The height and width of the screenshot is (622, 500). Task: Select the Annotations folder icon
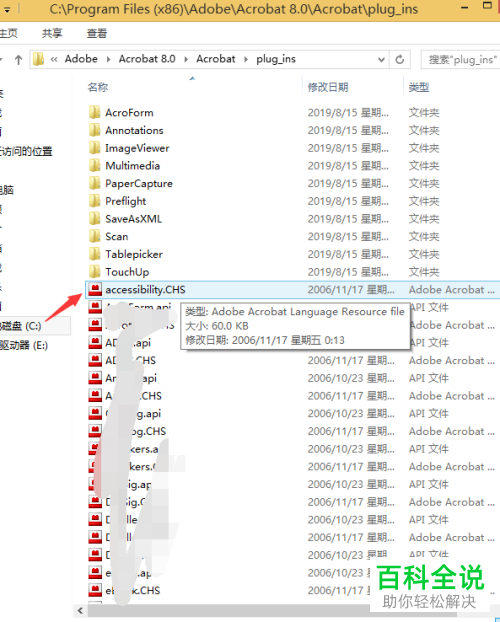(94, 130)
